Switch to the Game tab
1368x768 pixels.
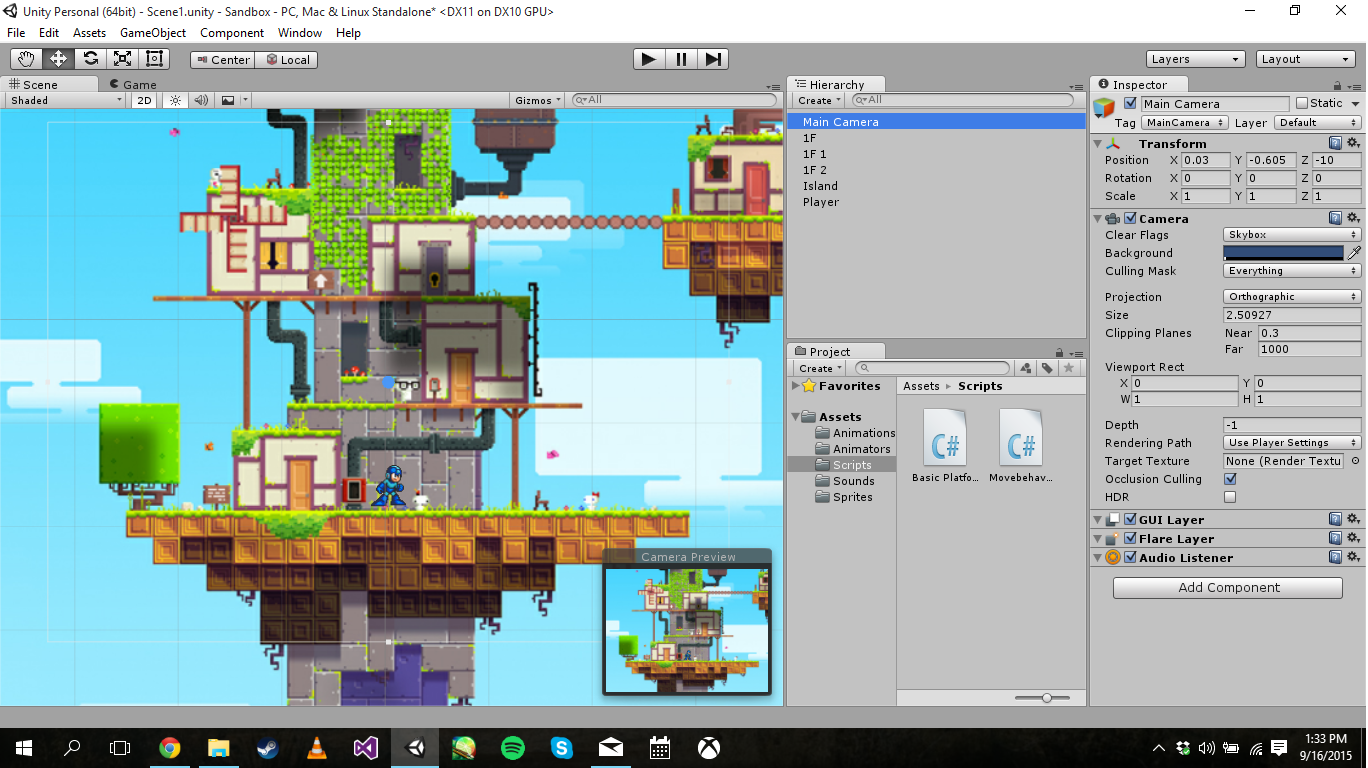[133, 85]
